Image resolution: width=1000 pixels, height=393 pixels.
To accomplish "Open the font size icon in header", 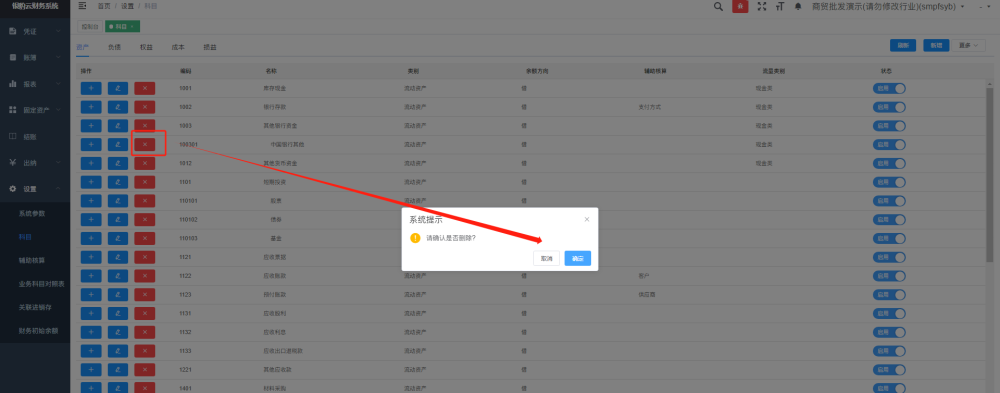I will point(779,6).
